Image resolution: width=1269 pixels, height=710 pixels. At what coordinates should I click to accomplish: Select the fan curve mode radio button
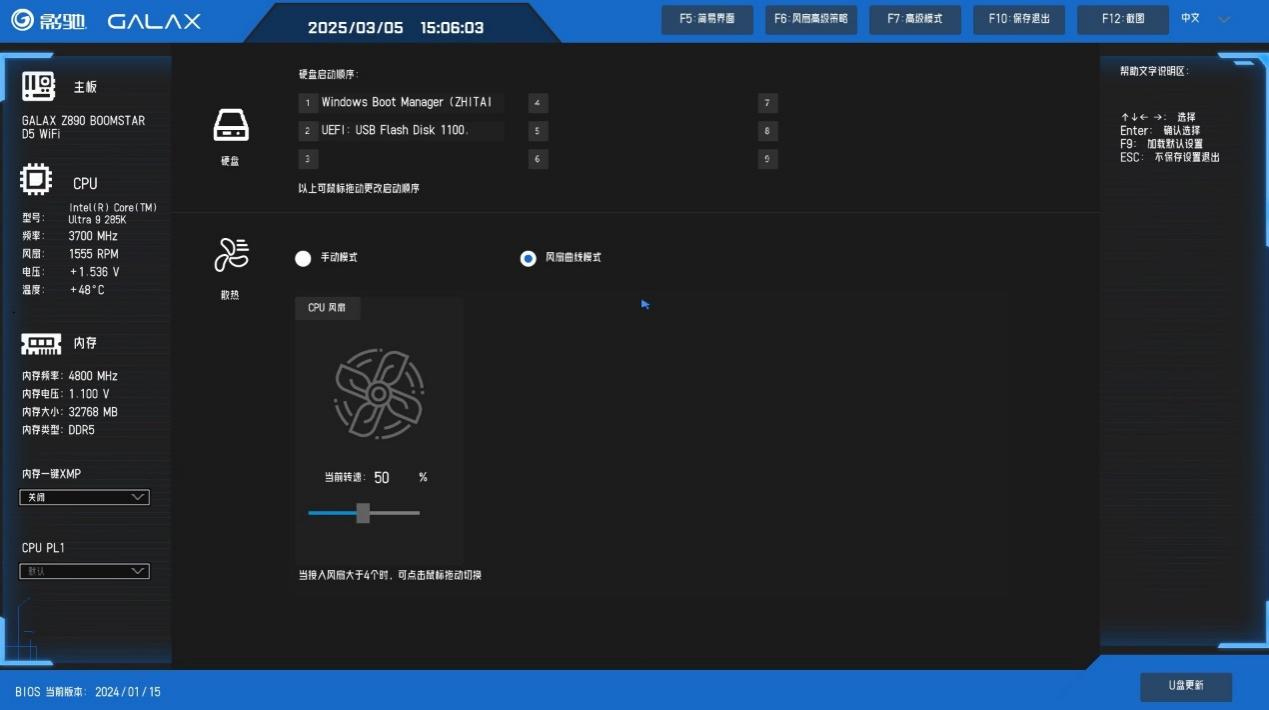click(x=528, y=259)
